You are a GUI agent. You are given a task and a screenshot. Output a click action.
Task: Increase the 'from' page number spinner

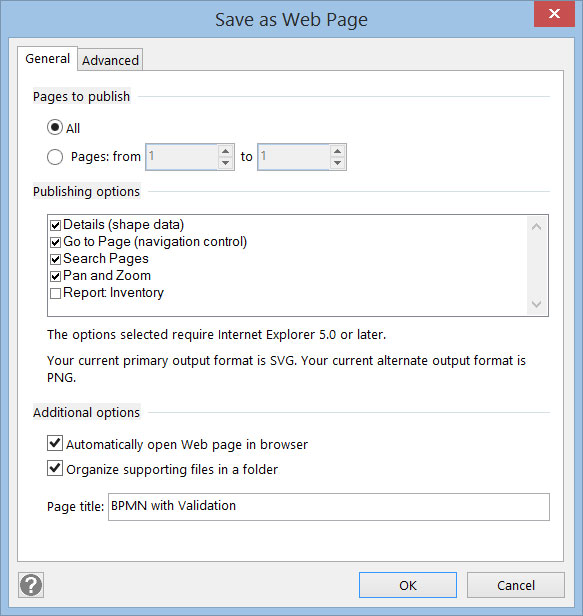click(226, 151)
